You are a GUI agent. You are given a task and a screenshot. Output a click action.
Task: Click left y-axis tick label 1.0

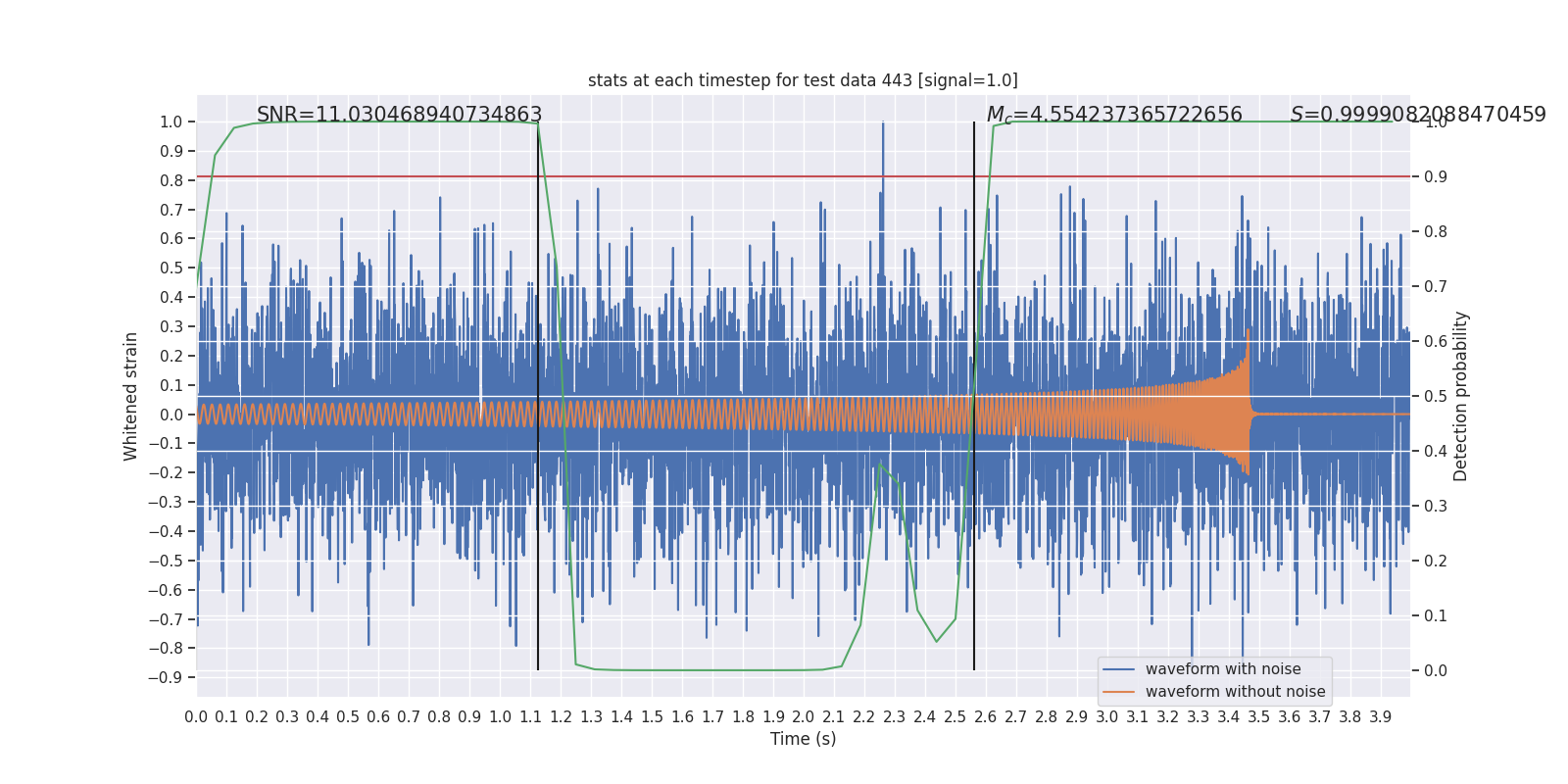point(171,122)
